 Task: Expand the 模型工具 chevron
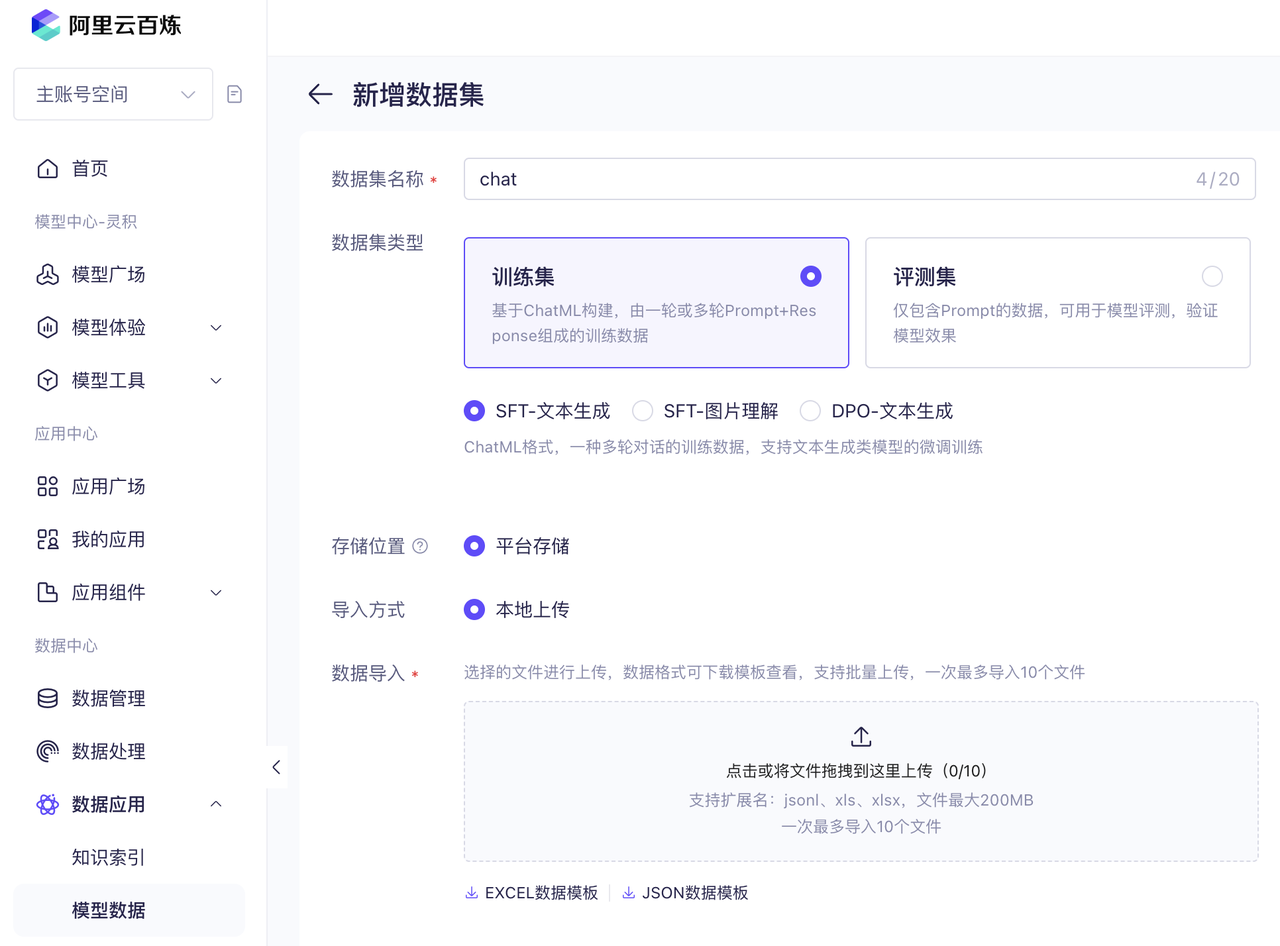pyautogui.click(x=216, y=381)
